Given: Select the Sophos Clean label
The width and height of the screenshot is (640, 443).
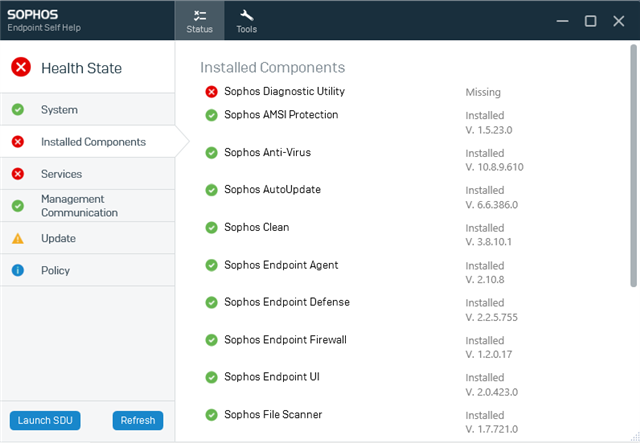Looking at the screenshot, I should (257, 227).
